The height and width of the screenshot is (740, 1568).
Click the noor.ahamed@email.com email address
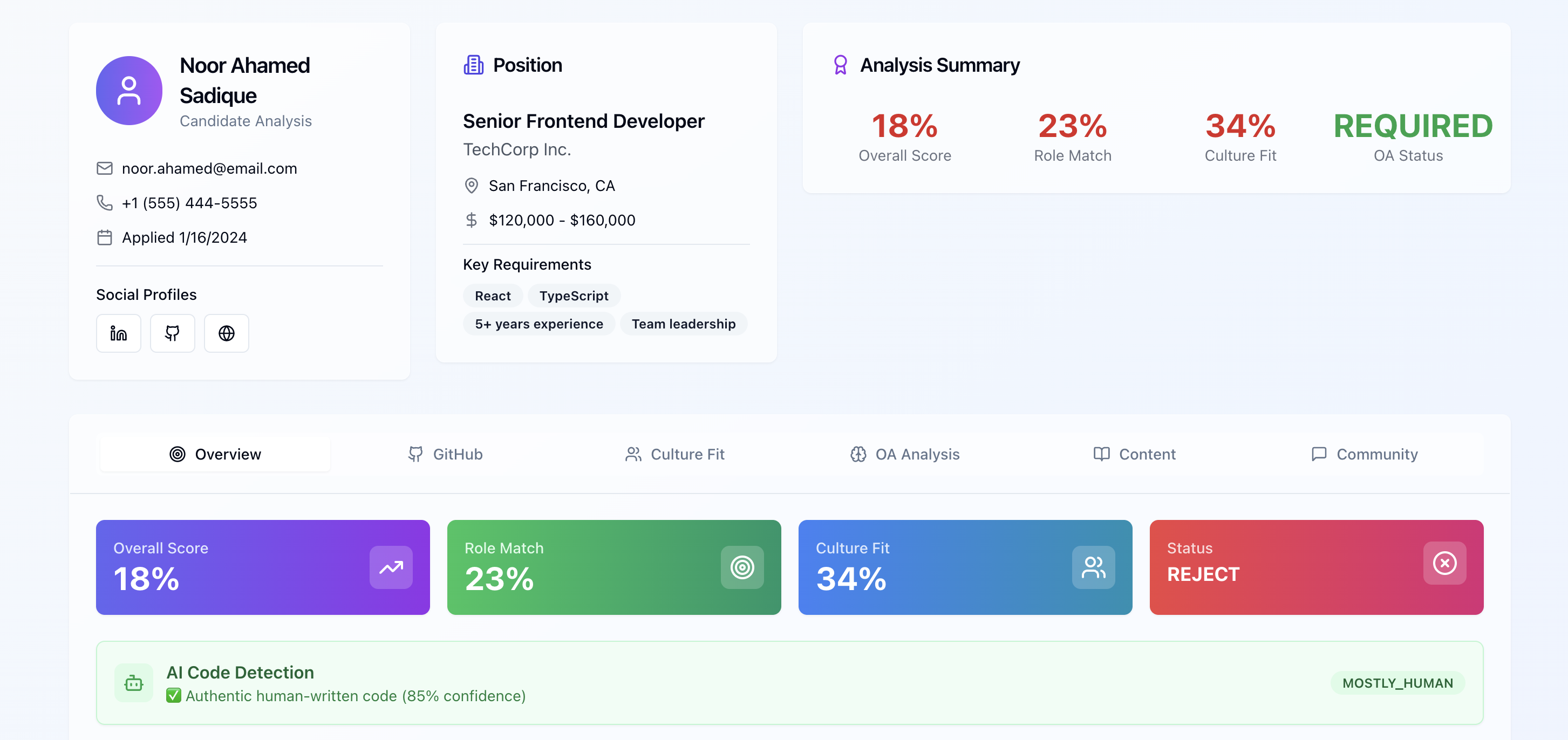(209, 169)
